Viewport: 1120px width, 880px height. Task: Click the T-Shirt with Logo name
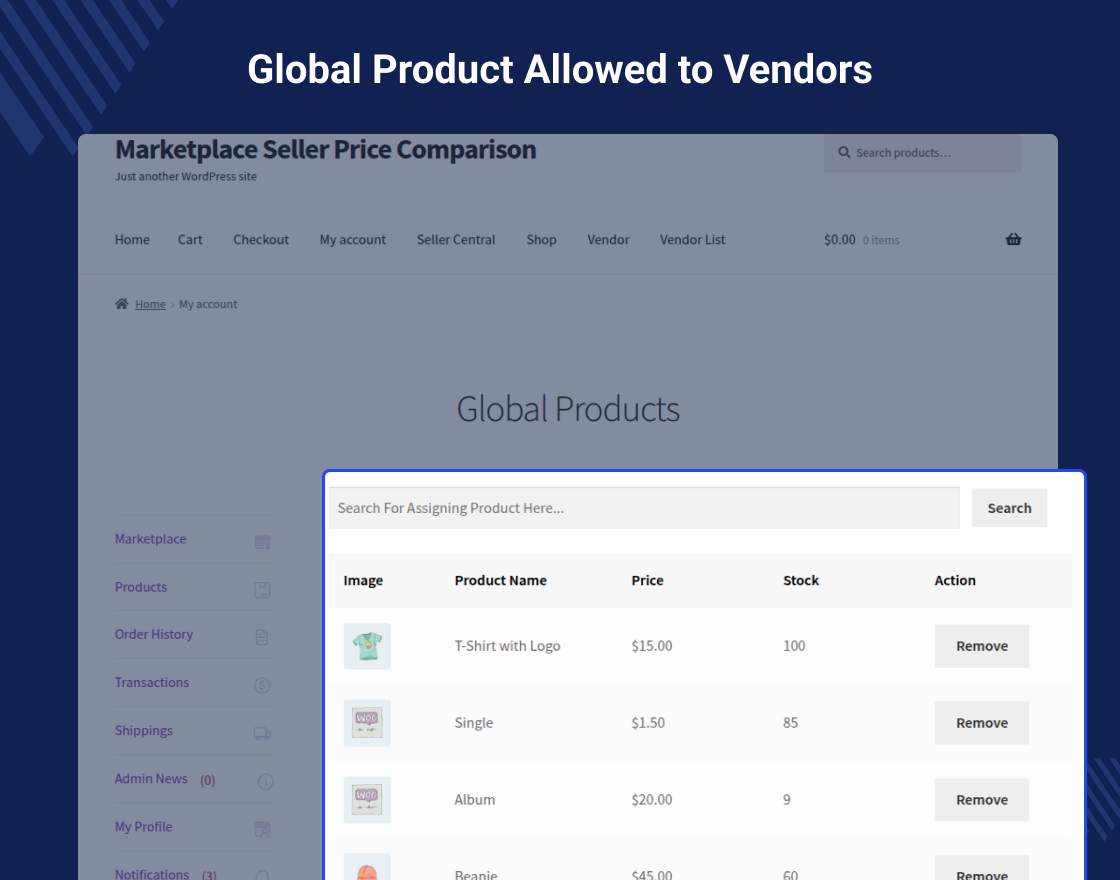(x=507, y=646)
